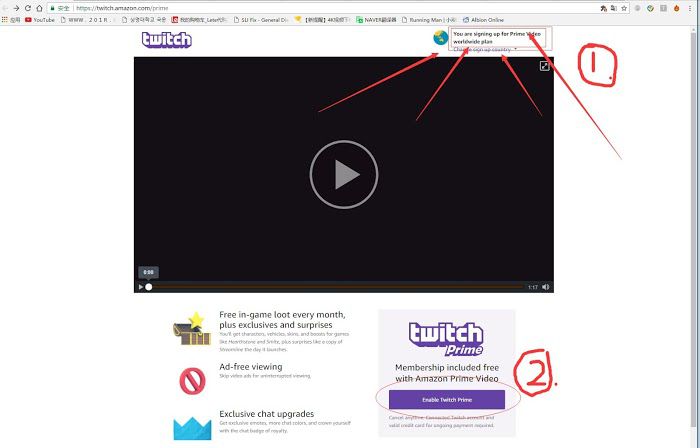This screenshot has height=448, width=700.
Task: Click the green globe extension icon
Action: point(650,8)
